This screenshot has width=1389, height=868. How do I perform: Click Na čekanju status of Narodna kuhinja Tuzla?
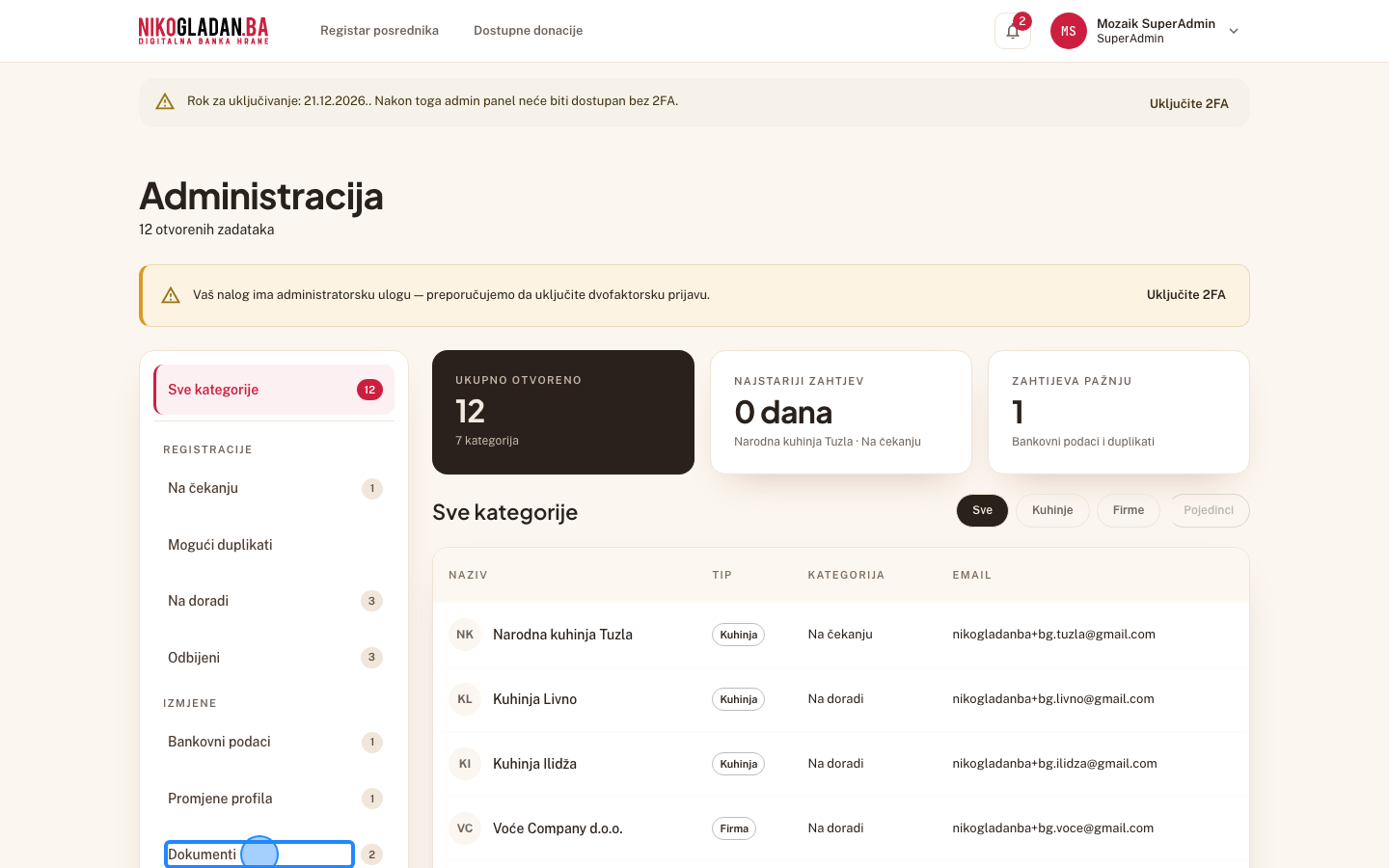click(x=840, y=635)
